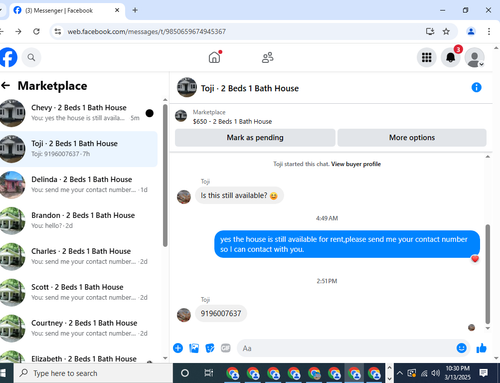Viewport: 500px width, 383px height.
Task: Open Charles's conversation
Action: pyautogui.click(x=79, y=256)
